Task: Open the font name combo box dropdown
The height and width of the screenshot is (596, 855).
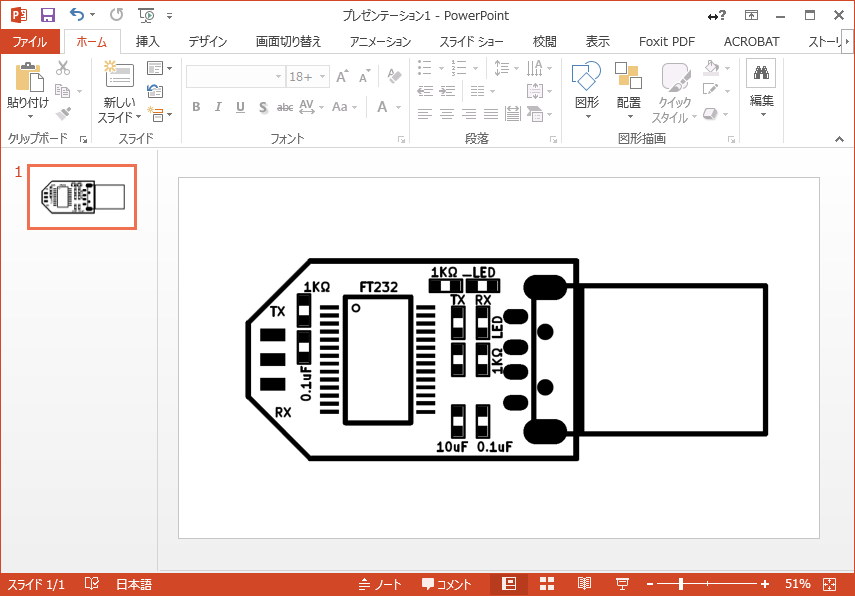Action: [x=278, y=77]
